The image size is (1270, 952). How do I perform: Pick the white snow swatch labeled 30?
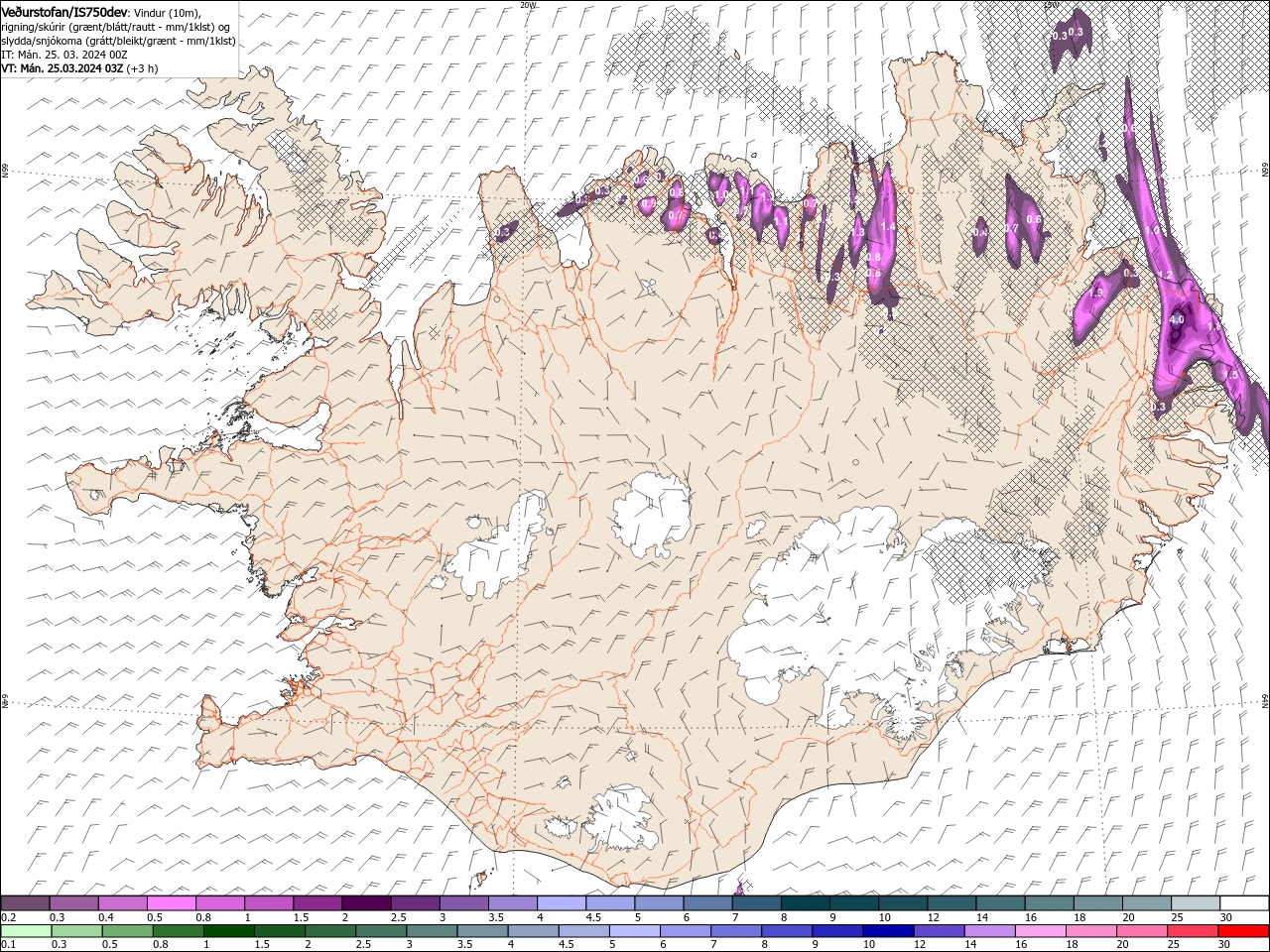tap(1244, 902)
